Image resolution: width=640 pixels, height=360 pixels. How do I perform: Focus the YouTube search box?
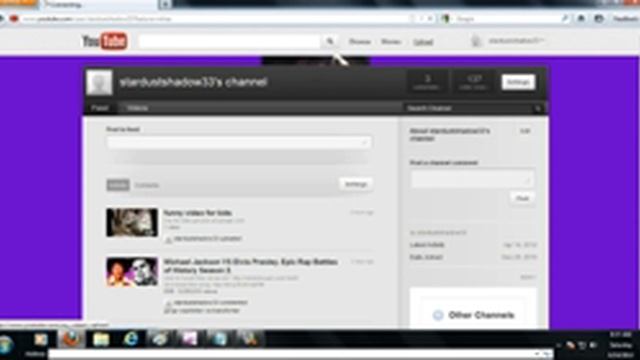click(230, 41)
